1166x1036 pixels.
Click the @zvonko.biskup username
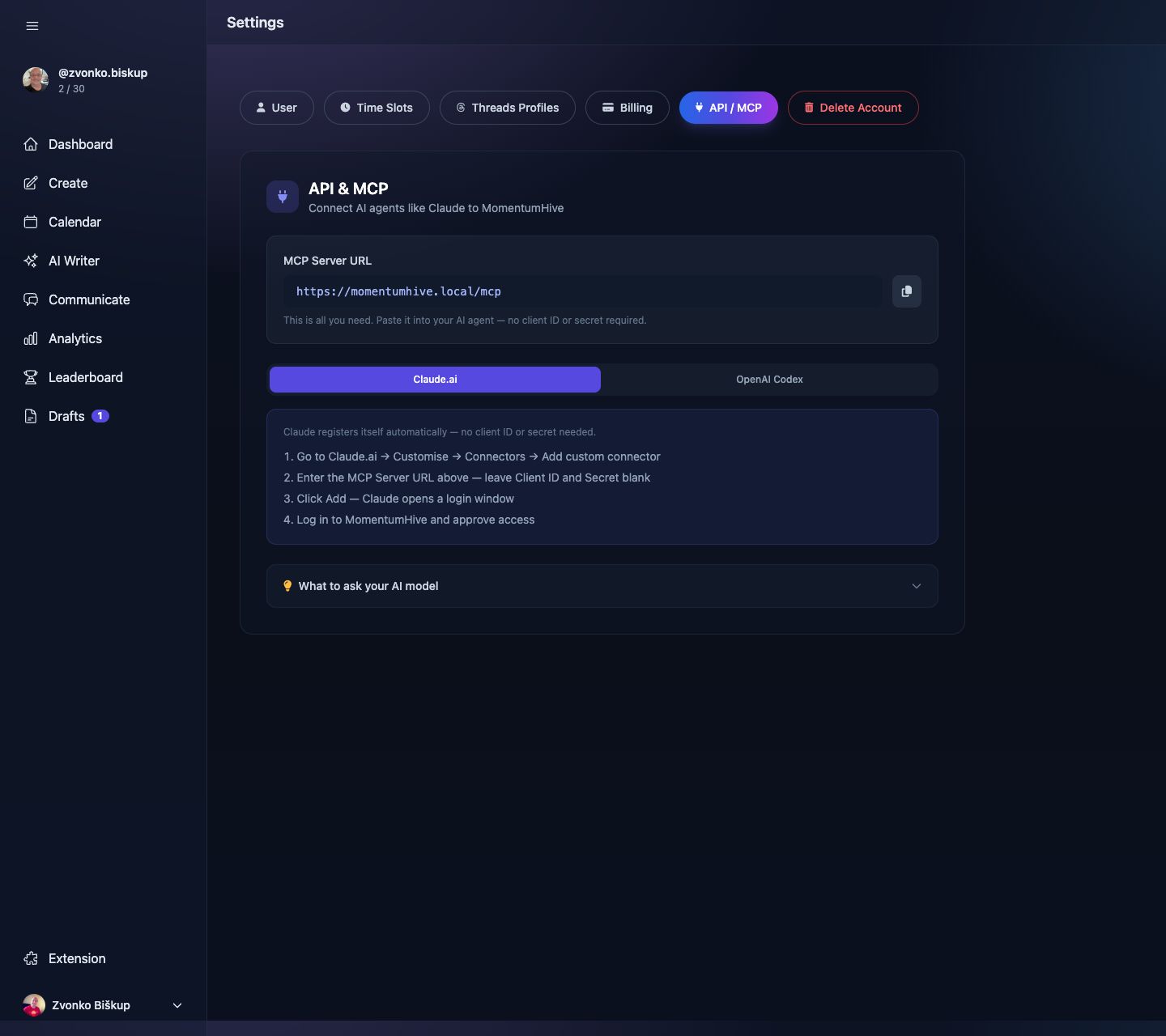coord(103,73)
